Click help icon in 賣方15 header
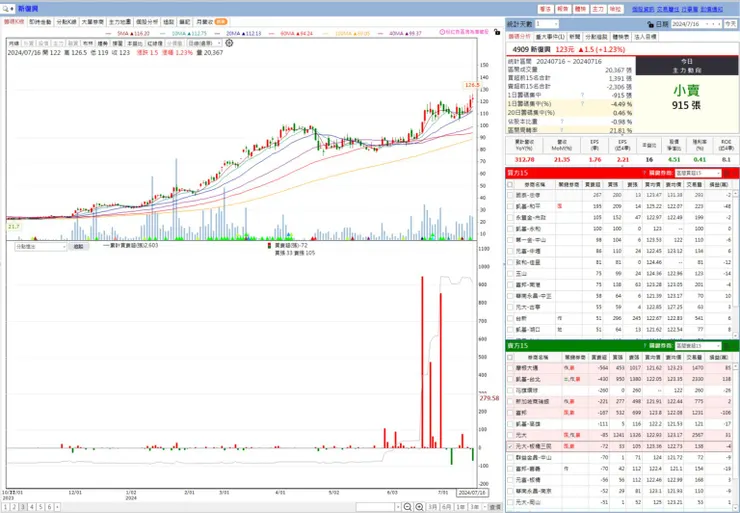 [644, 346]
